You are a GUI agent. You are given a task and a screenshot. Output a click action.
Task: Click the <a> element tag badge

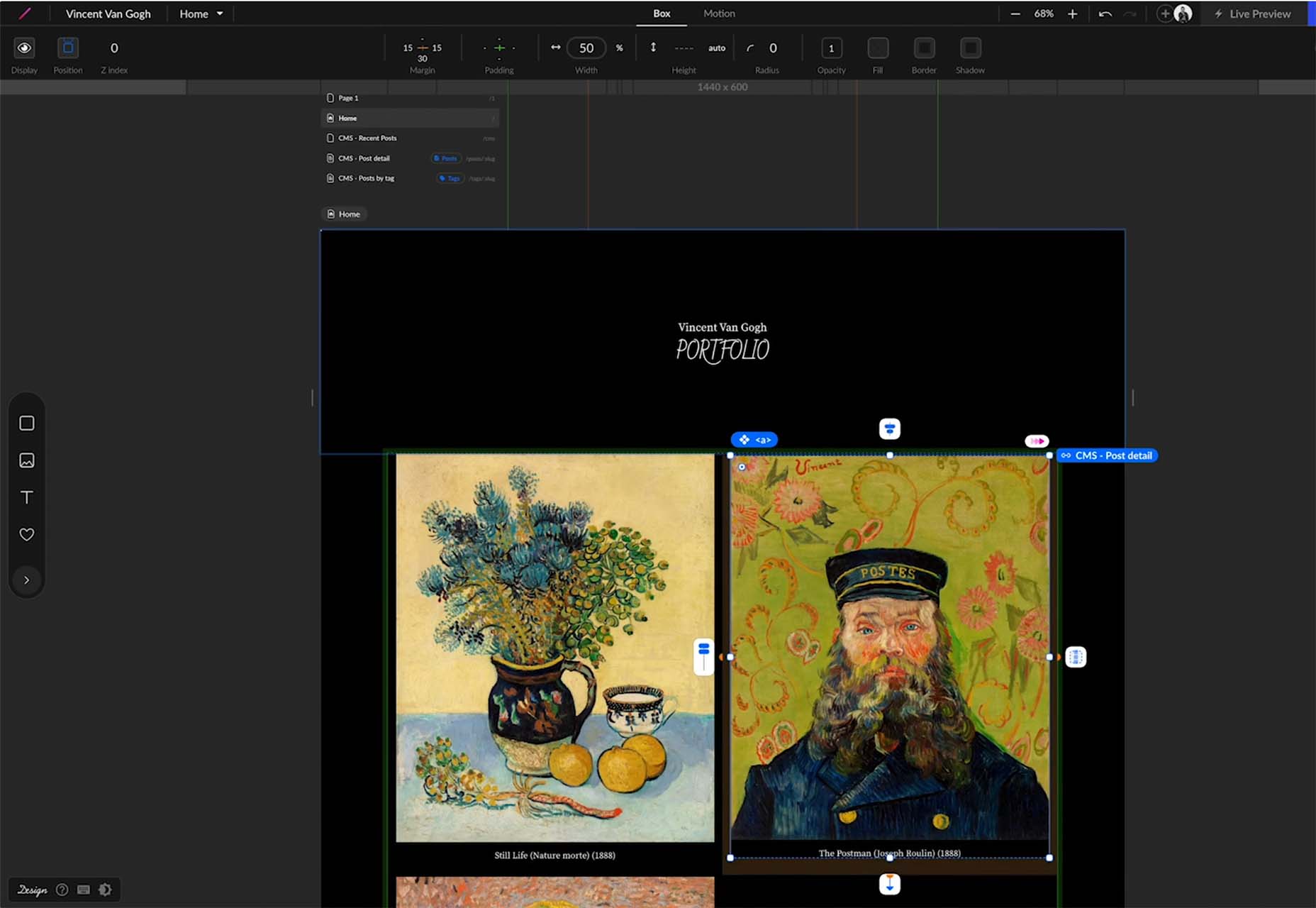click(754, 440)
